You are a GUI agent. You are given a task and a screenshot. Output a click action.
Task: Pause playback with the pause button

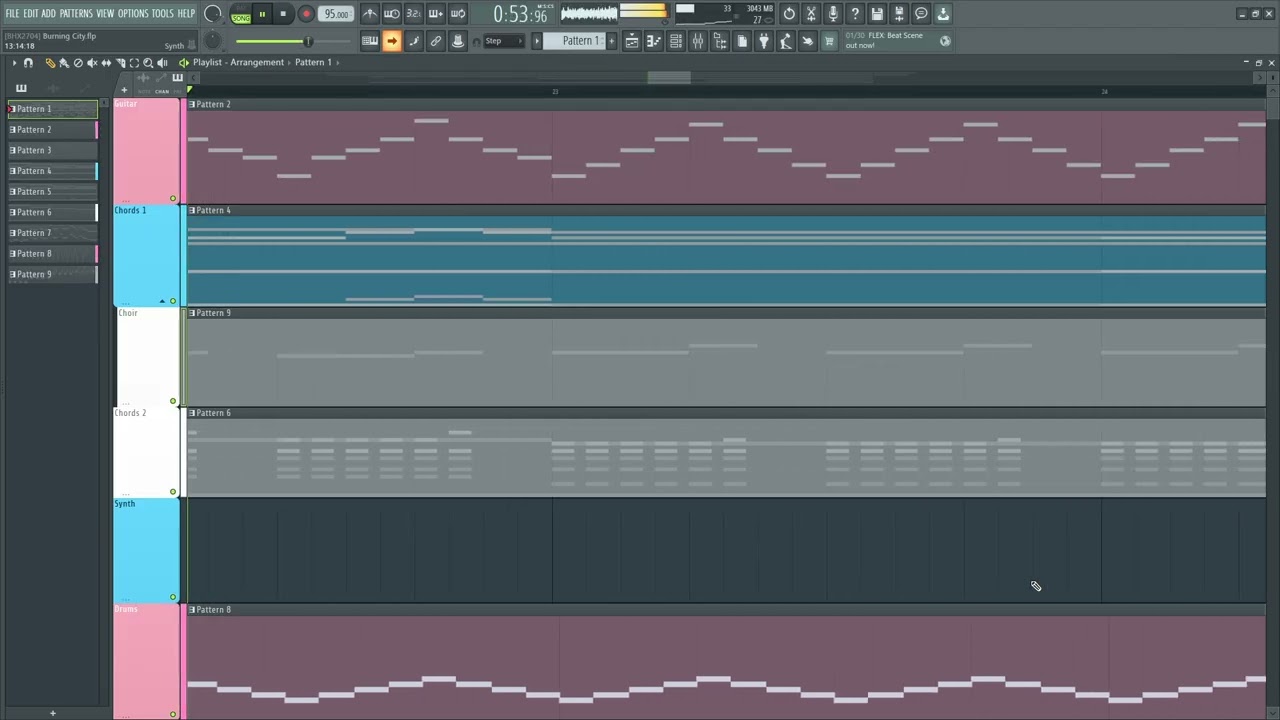pos(262,14)
